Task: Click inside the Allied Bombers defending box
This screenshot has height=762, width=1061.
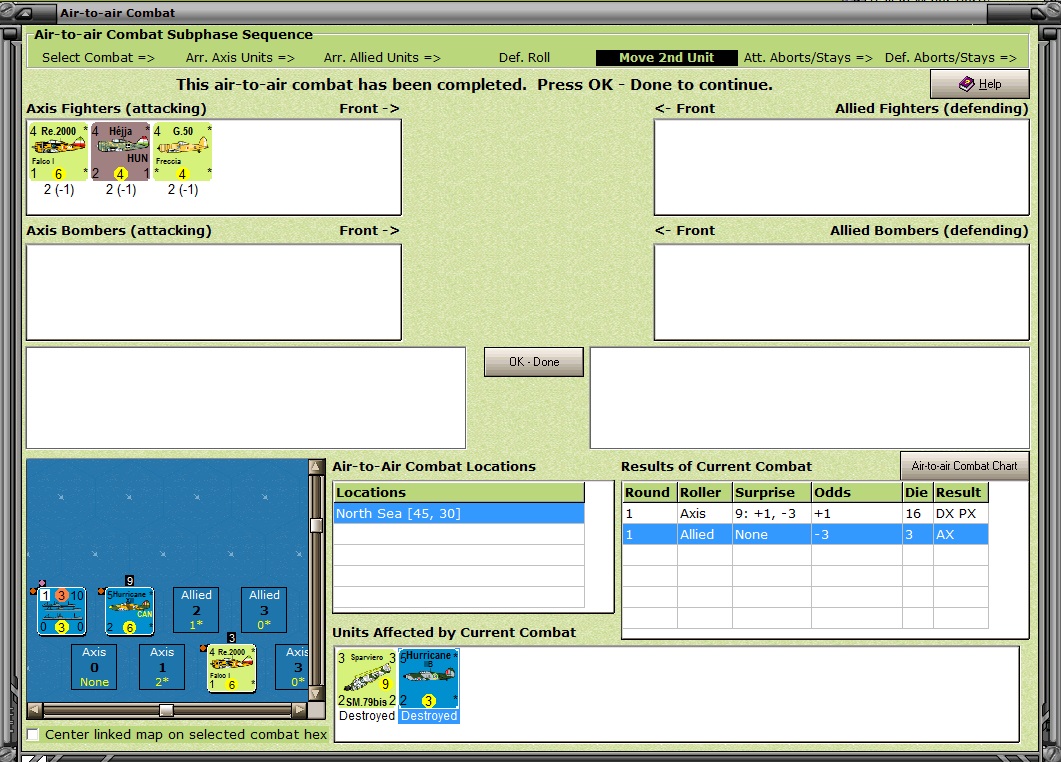Action: [x=842, y=292]
